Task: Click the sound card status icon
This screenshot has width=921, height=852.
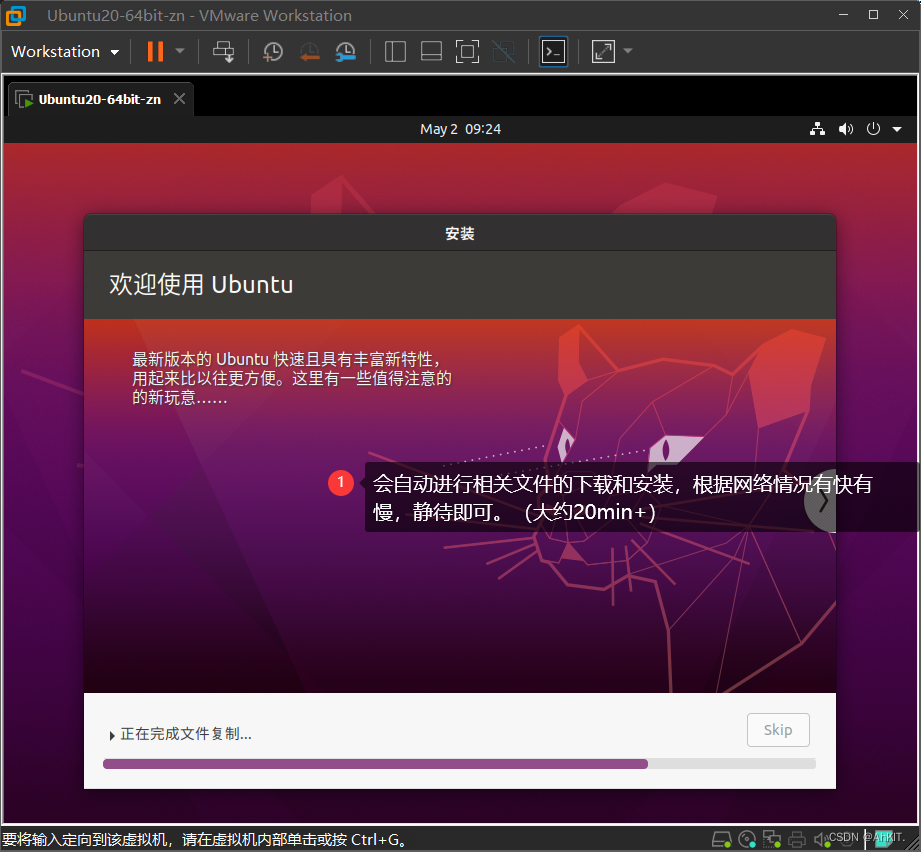Action: click(x=822, y=840)
